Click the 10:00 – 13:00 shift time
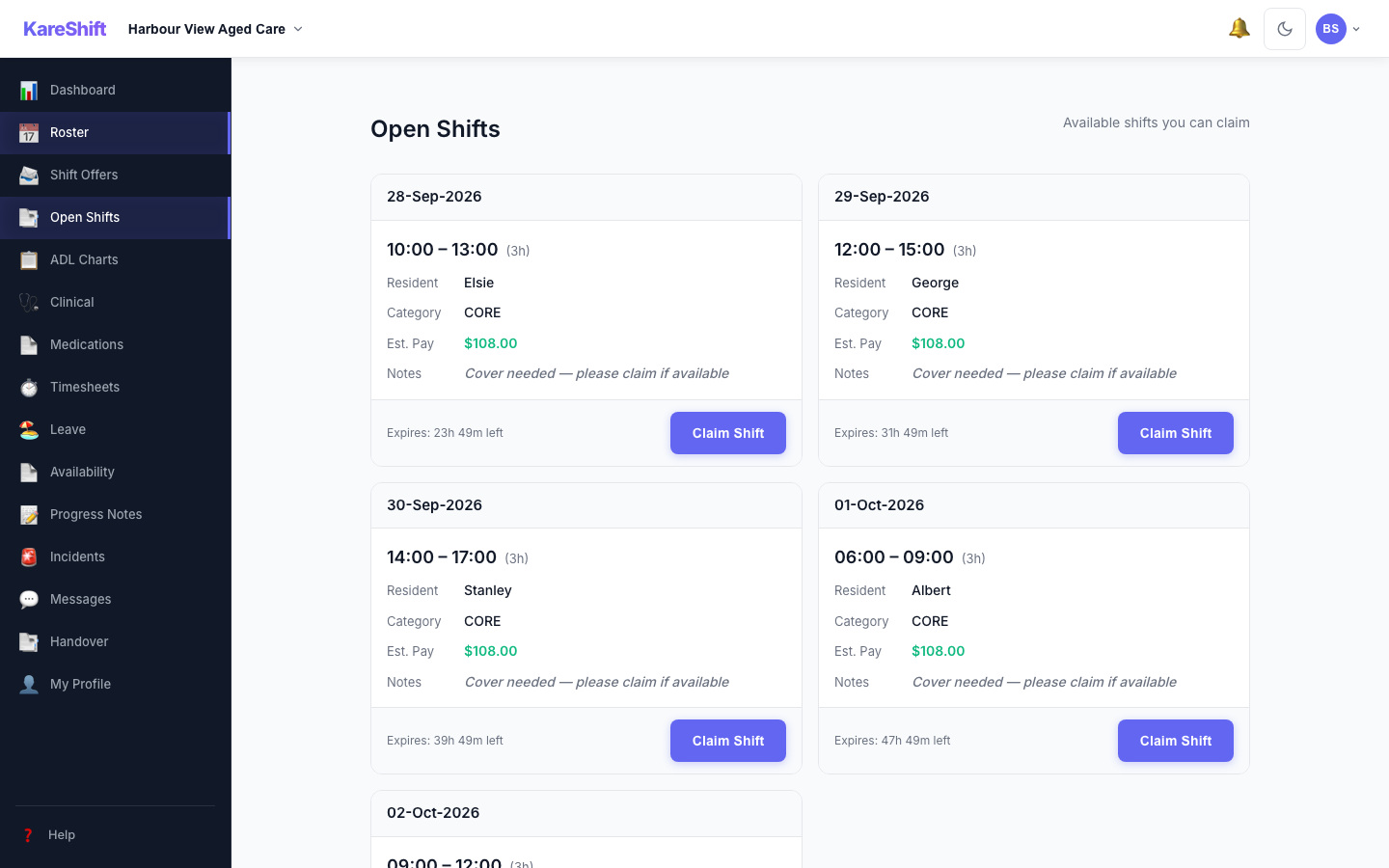The image size is (1389, 868). point(442,250)
